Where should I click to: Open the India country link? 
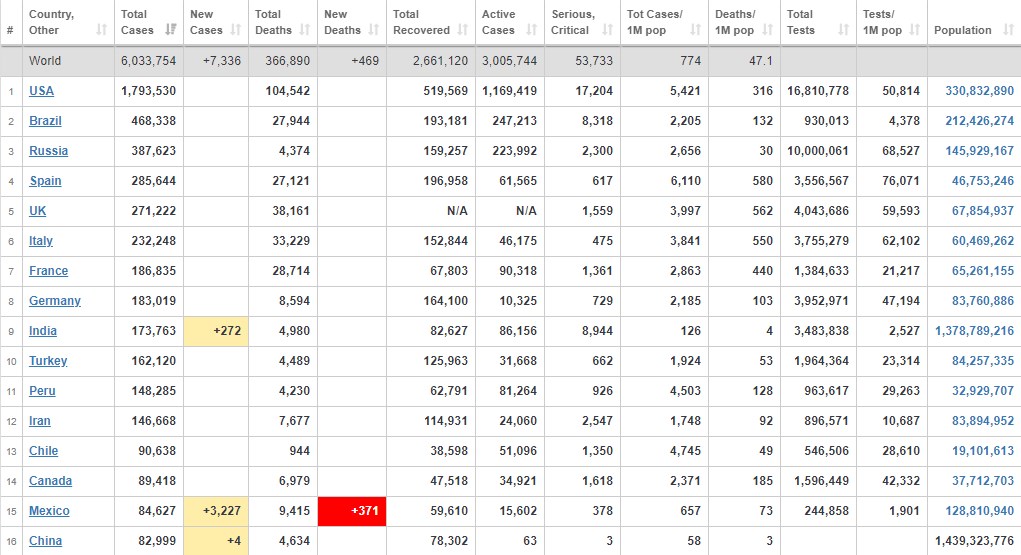[x=42, y=331]
